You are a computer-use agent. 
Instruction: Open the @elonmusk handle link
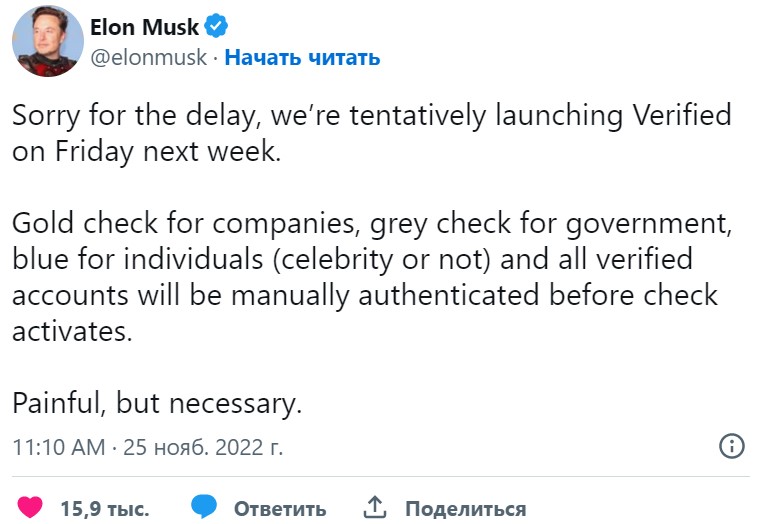[x=148, y=57]
